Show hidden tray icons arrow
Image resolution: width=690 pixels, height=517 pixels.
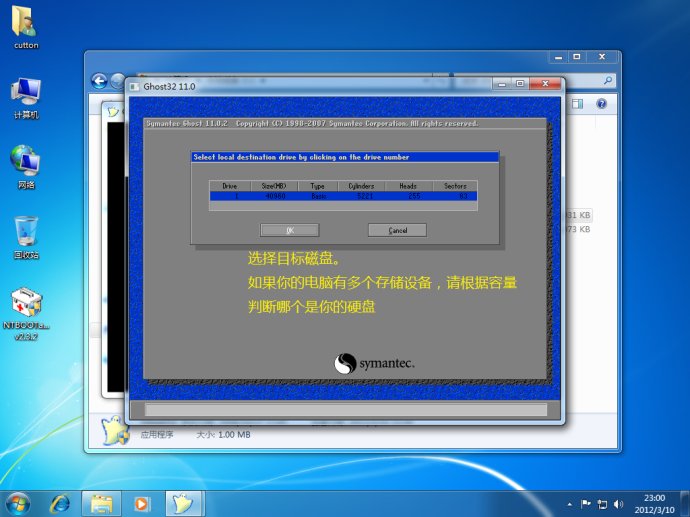coord(570,504)
